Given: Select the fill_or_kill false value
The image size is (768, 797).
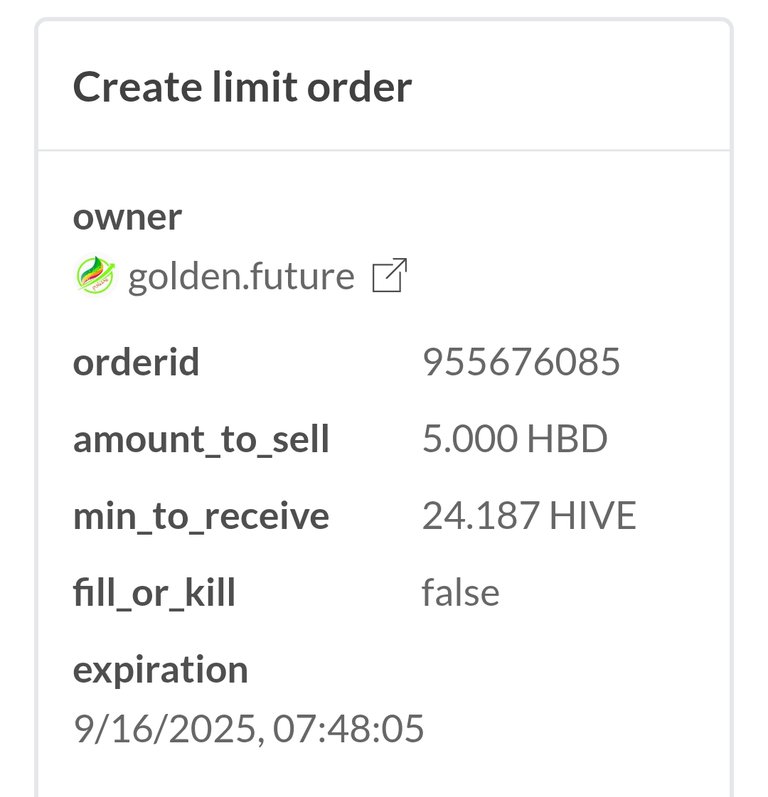Looking at the screenshot, I should click(460, 592).
